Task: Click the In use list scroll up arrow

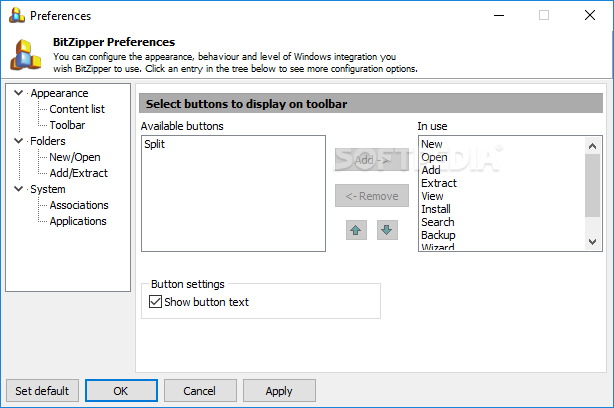Action: [x=592, y=146]
